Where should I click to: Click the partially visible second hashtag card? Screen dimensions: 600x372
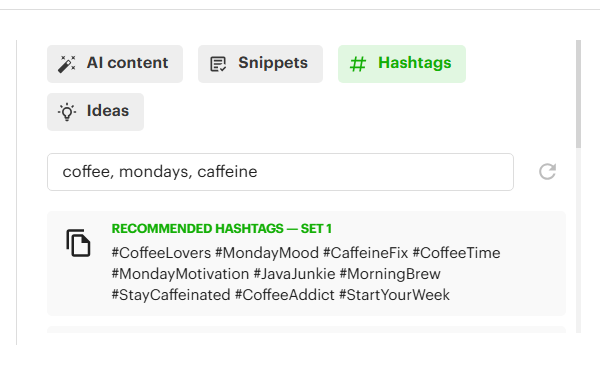coord(306,330)
